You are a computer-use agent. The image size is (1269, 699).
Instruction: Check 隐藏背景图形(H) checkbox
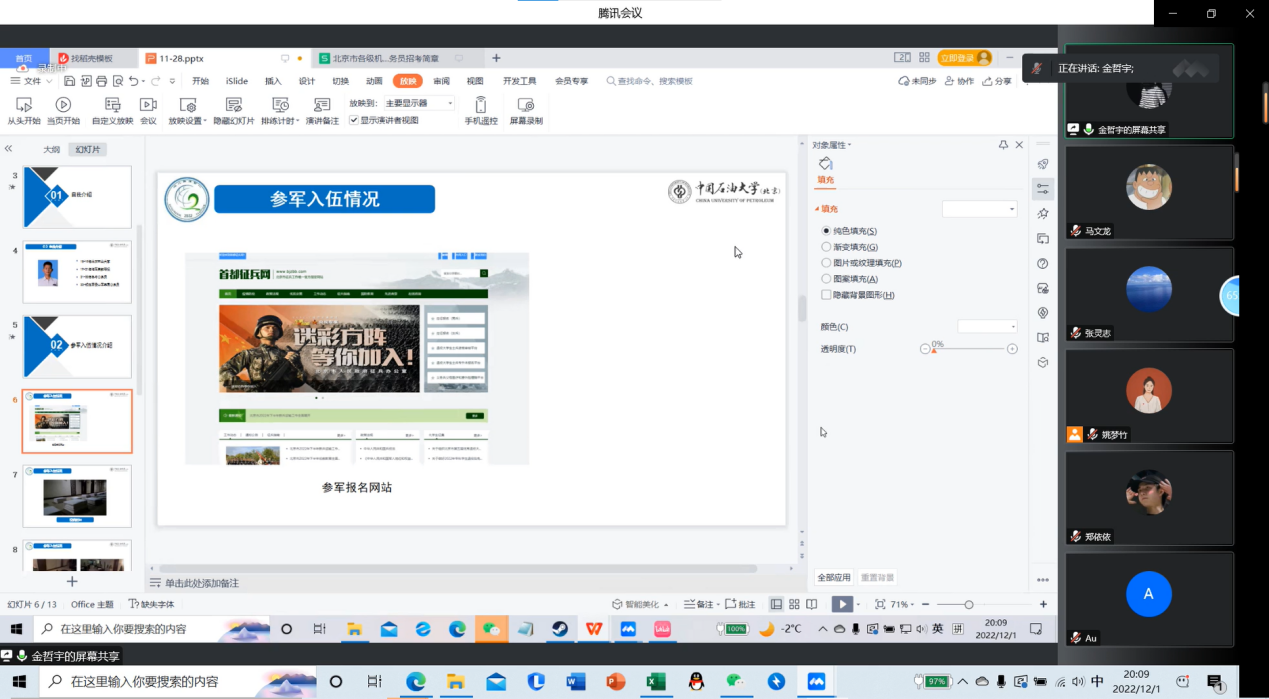[x=826, y=295]
